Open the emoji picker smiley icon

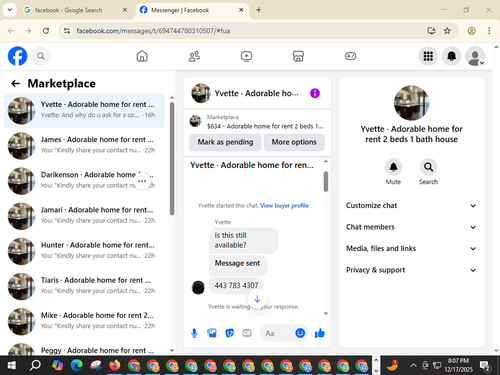pos(300,333)
